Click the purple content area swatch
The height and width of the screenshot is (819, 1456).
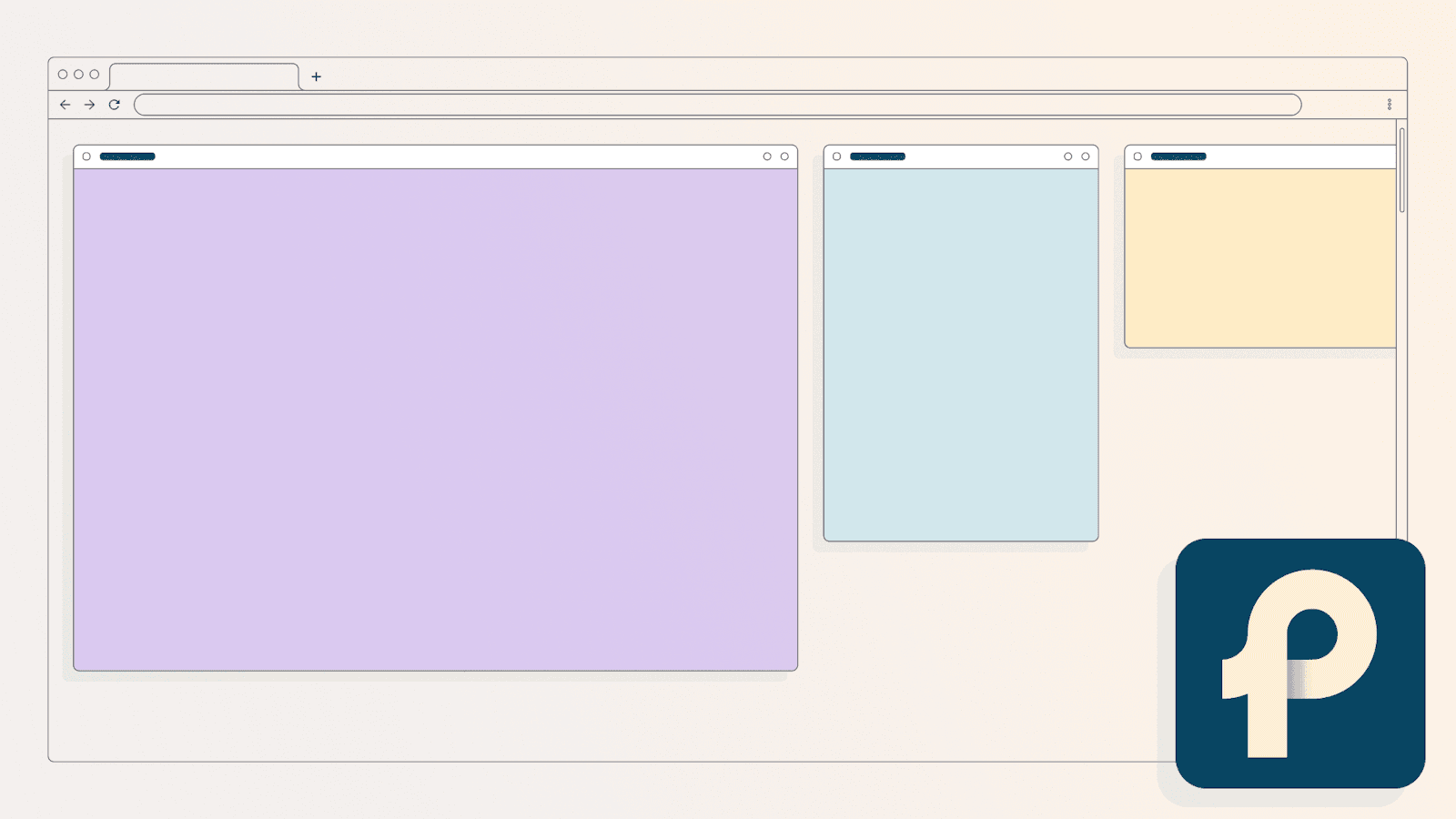[435, 419]
